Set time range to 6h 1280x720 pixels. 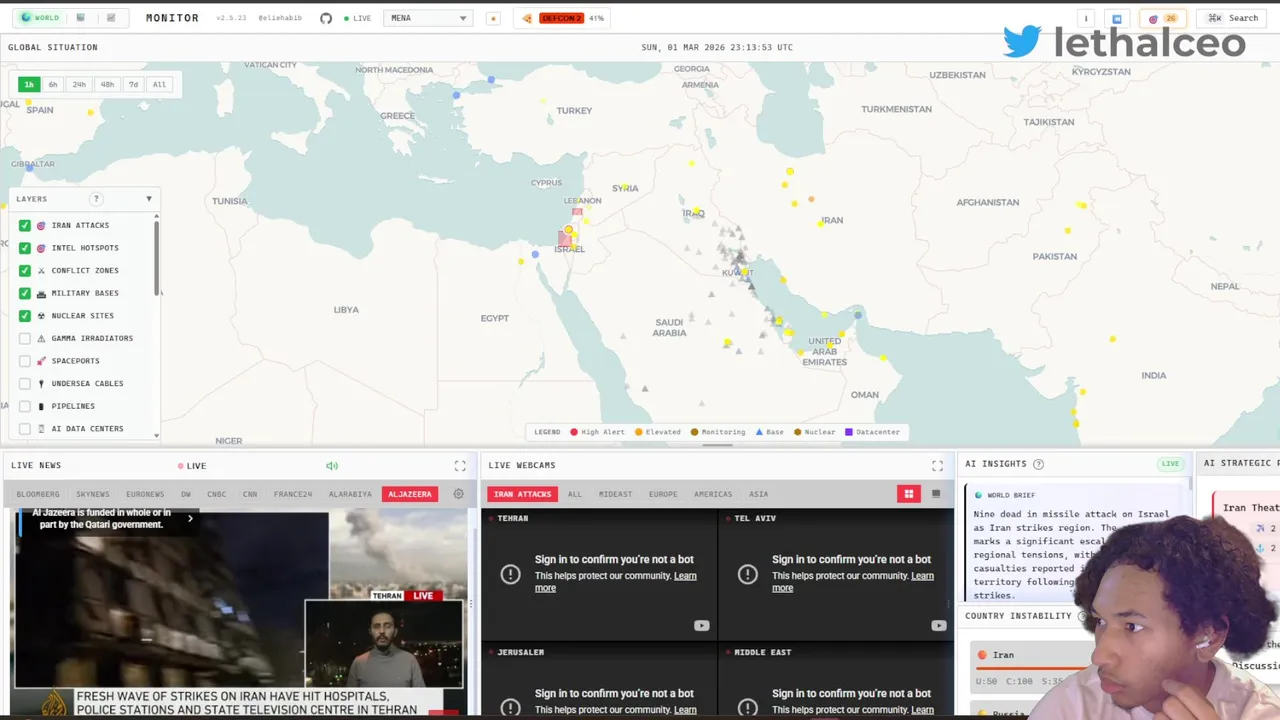click(x=53, y=85)
